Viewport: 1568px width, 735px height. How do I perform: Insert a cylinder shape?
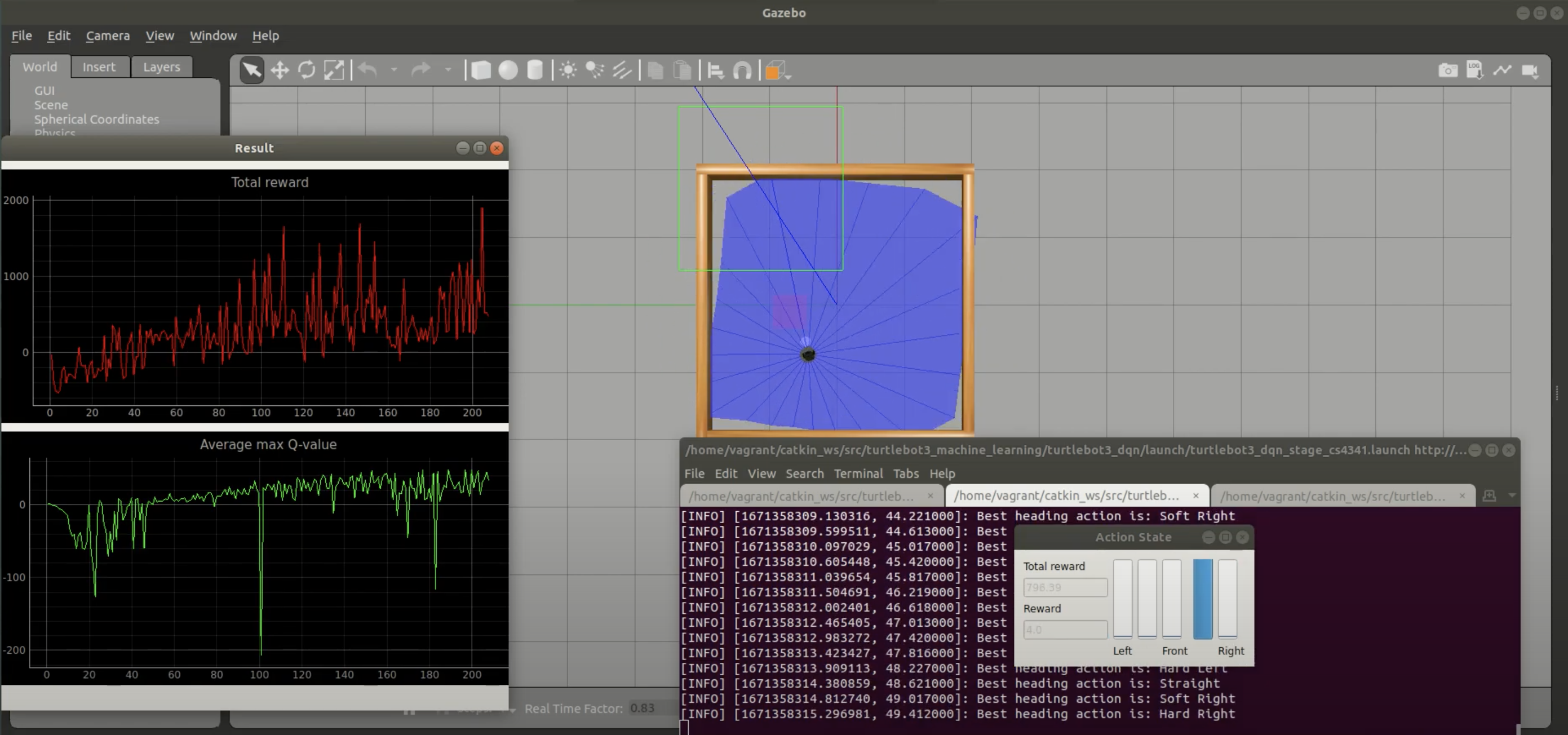pos(534,70)
